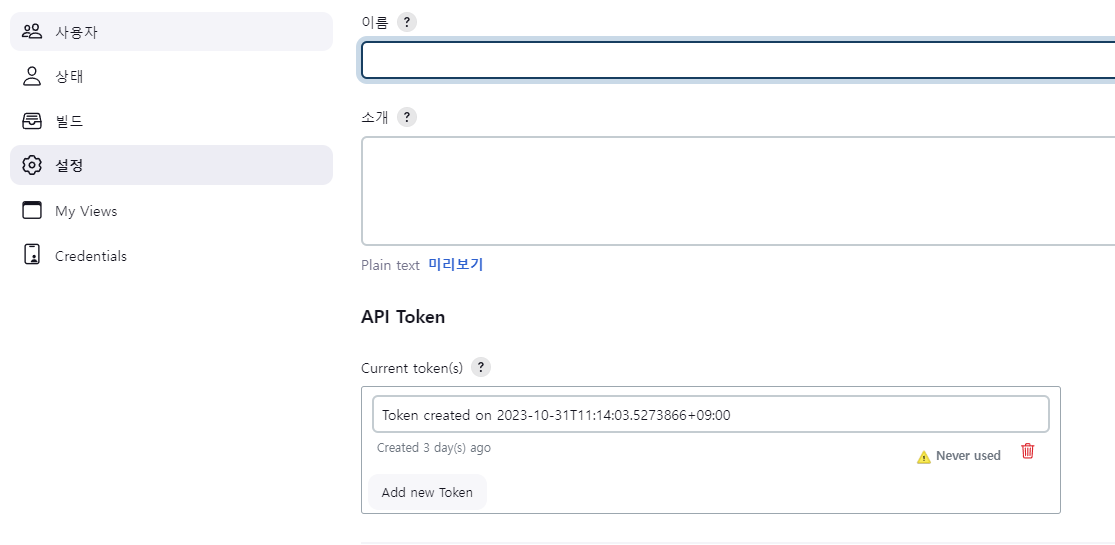Open the 빌드 sidebar item
Viewport: 1115px width, 545px height.
click(171, 121)
